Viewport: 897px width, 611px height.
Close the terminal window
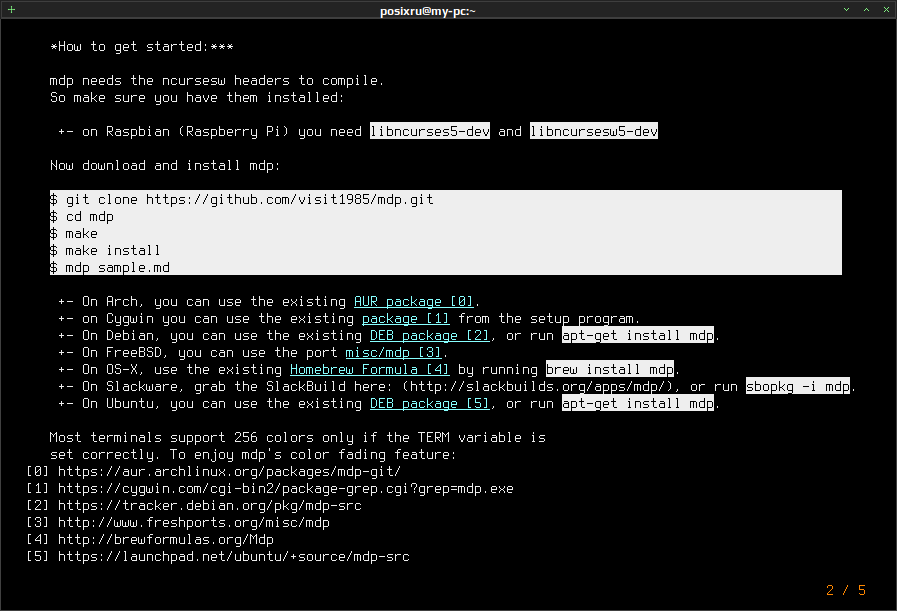(x=886, y=10)
